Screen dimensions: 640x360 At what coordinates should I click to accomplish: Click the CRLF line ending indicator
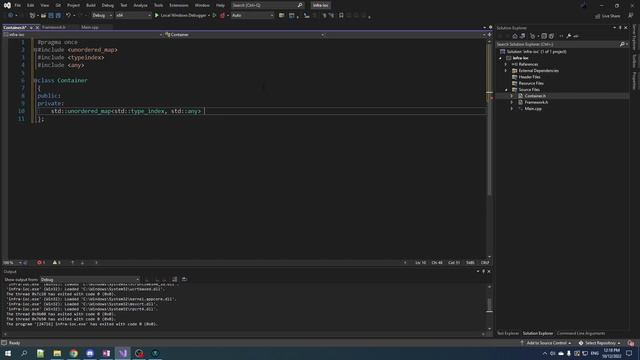pos(484,262)
